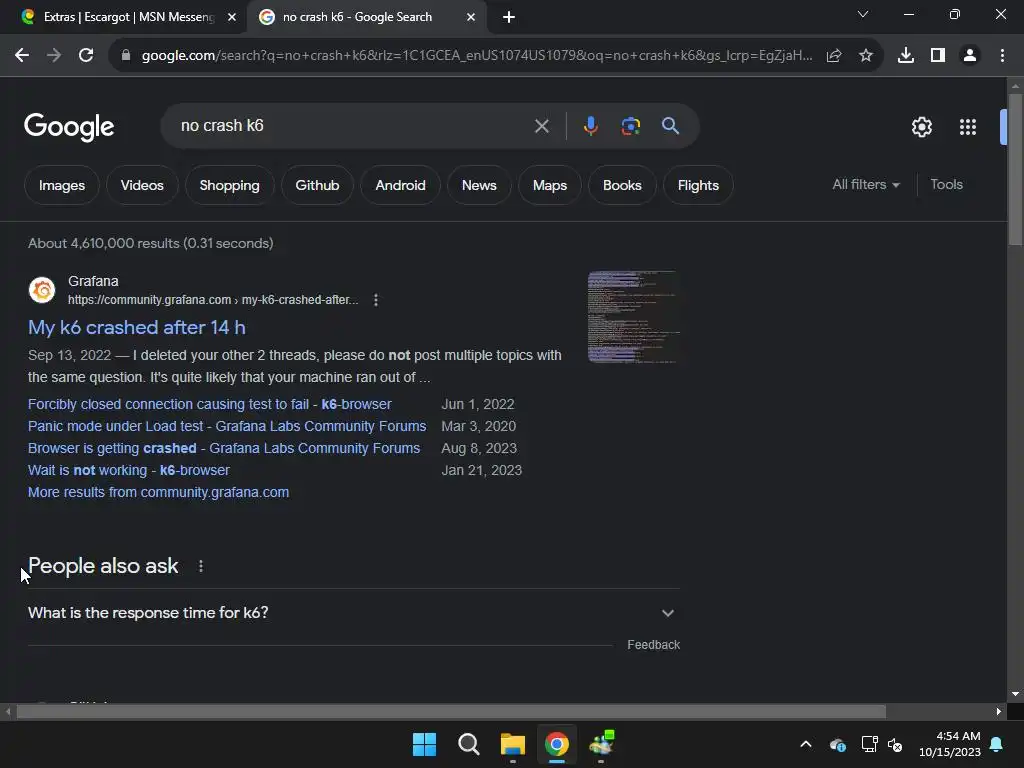The image size is (1024, 768).
Task: Open 'Forcibly closed connection causing test to fail' link
Action: click(x=210, y=404)
